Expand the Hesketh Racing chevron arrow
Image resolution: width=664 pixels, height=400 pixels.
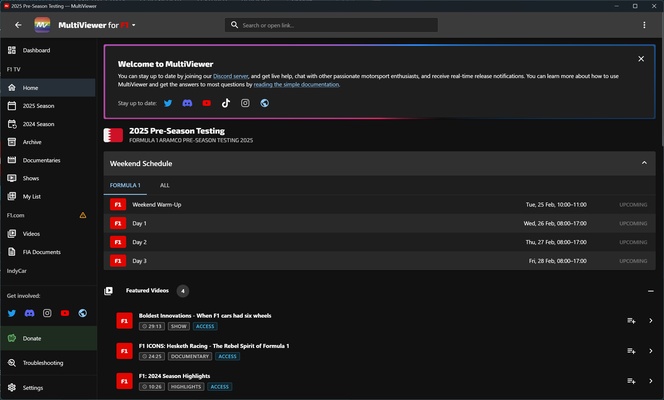(x=651, y=351)
